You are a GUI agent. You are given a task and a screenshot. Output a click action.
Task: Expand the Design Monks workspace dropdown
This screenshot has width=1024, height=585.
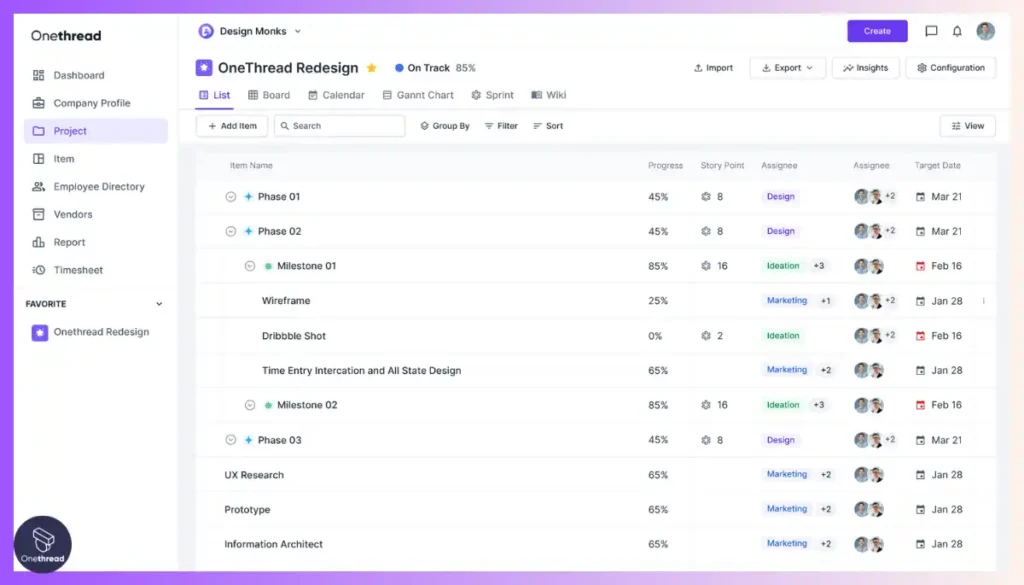click(298, 31)
